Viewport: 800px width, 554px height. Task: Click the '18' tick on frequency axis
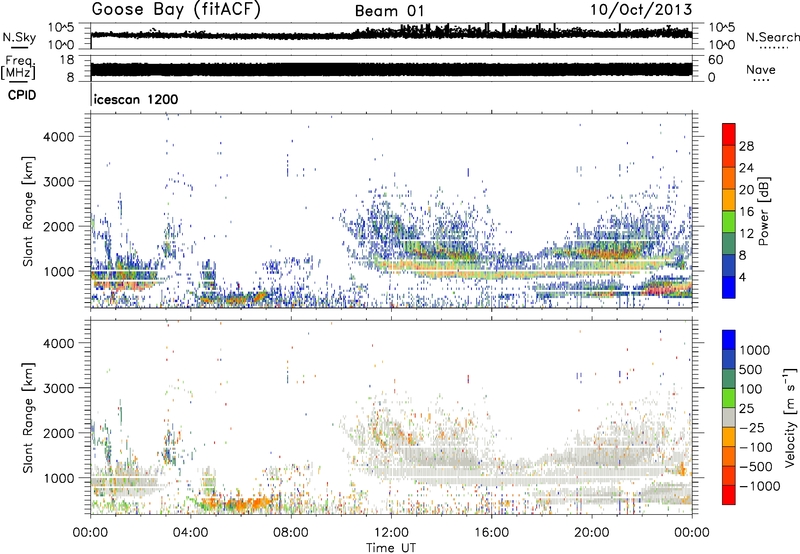click(65, 60)
